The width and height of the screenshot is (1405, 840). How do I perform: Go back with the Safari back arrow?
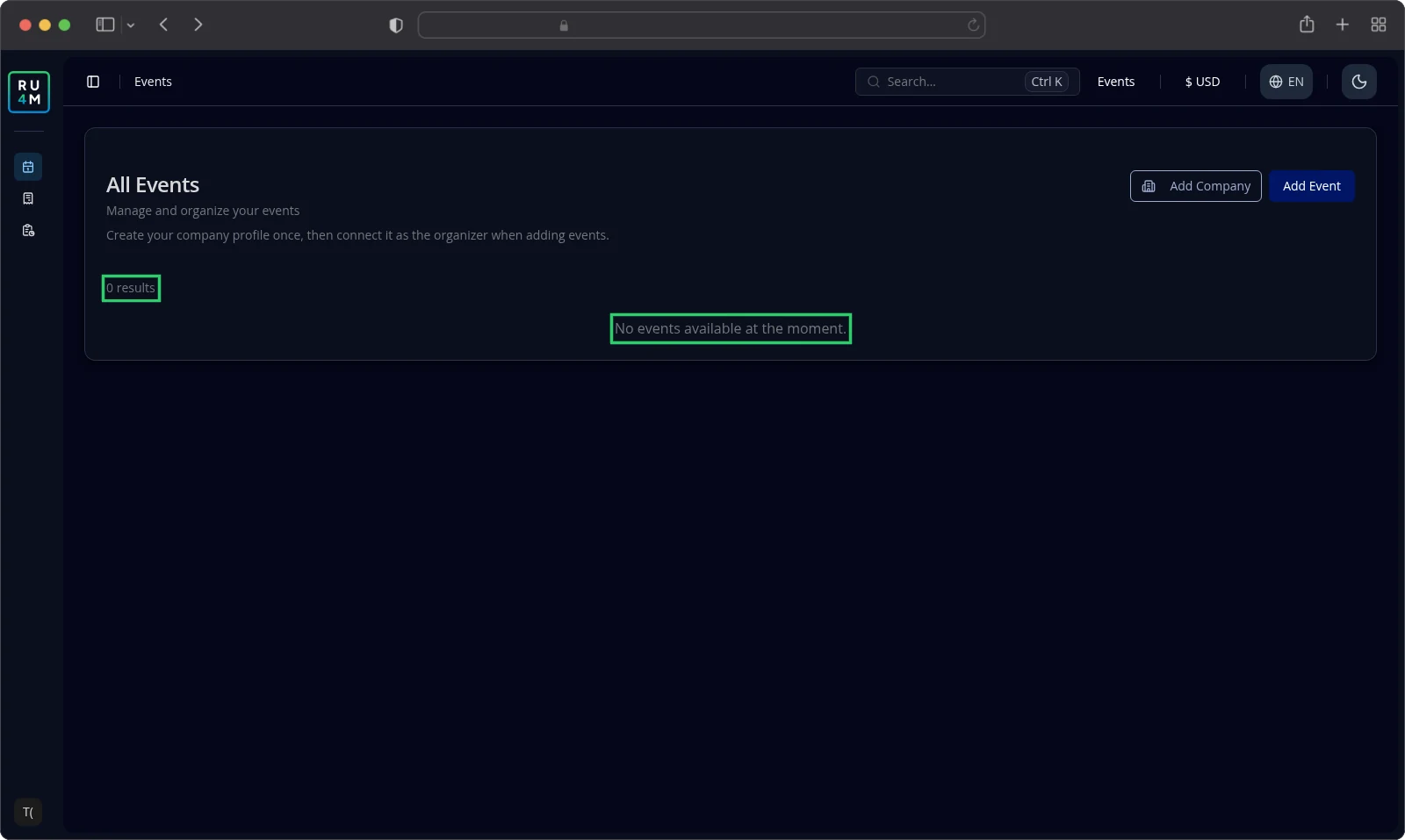(x=163, y=25)
